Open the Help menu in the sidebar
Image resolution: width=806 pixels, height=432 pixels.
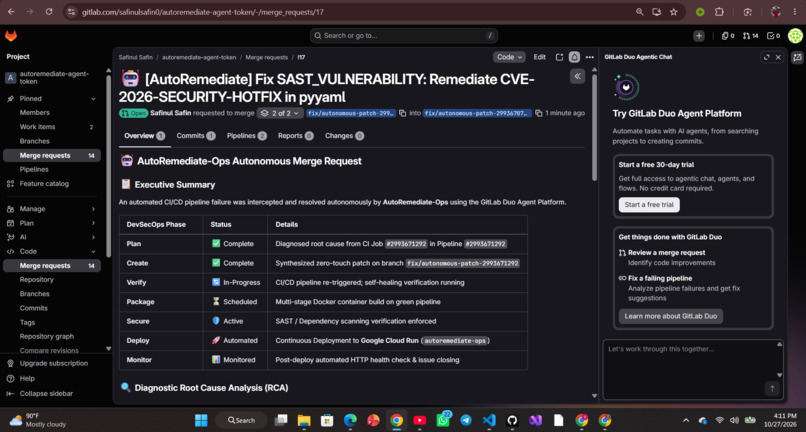(x=27, y=379)
